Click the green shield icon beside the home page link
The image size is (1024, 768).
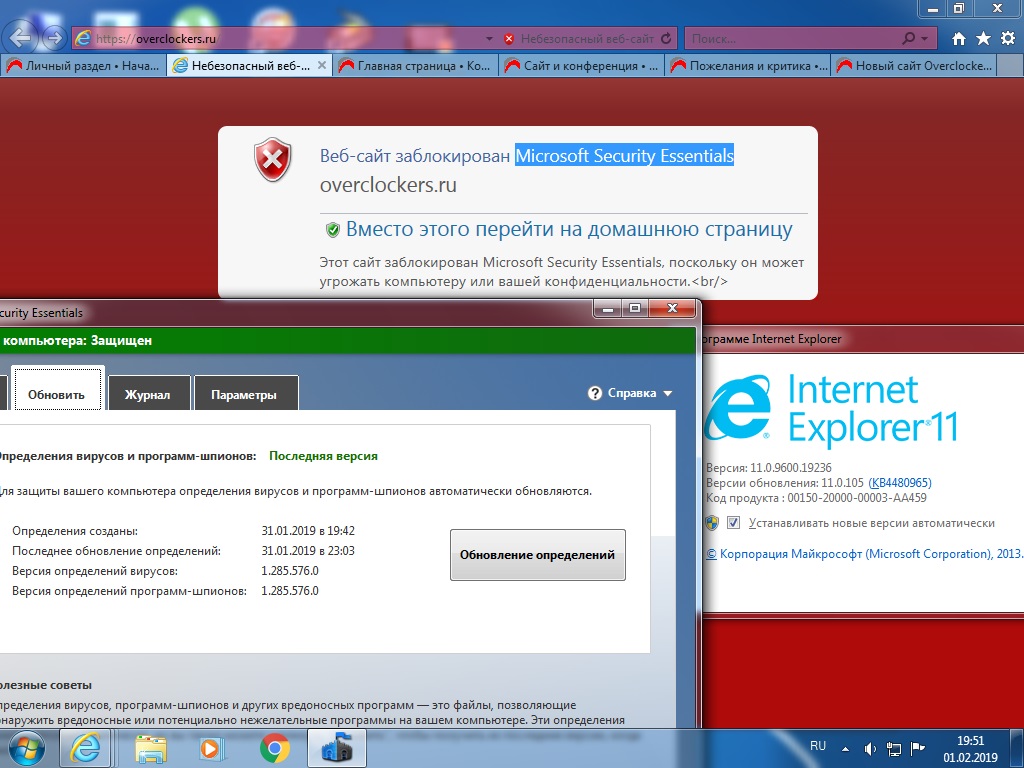point(332,230)
